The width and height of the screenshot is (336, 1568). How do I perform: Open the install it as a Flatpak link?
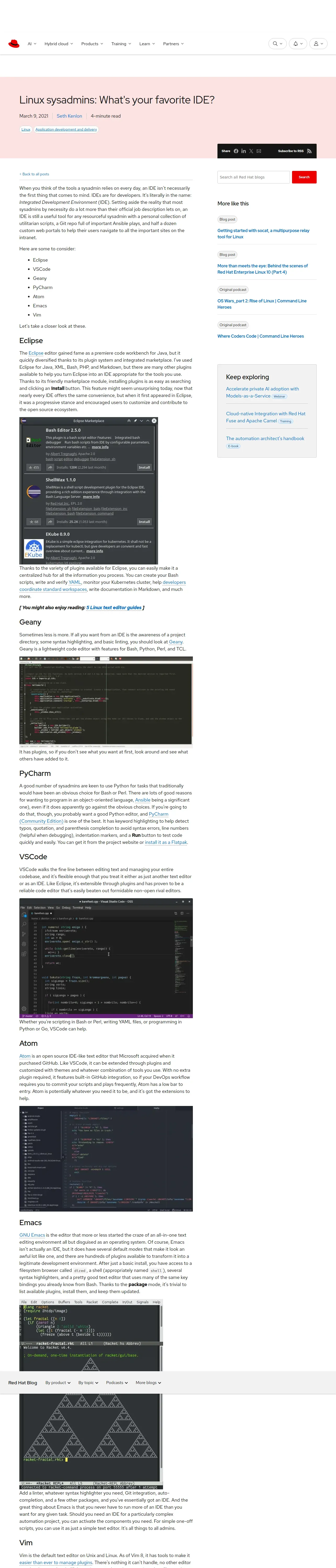point(166,843)
